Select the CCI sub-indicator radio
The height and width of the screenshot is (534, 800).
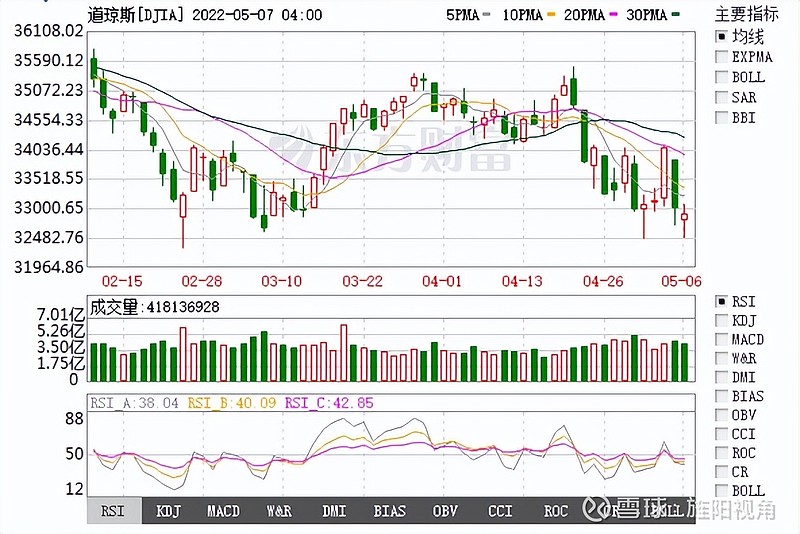721,434
